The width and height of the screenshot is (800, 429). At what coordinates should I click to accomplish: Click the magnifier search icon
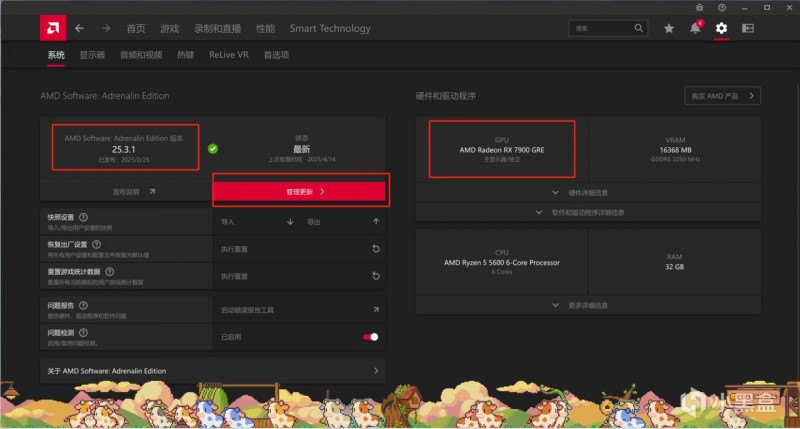click(639, 28)
